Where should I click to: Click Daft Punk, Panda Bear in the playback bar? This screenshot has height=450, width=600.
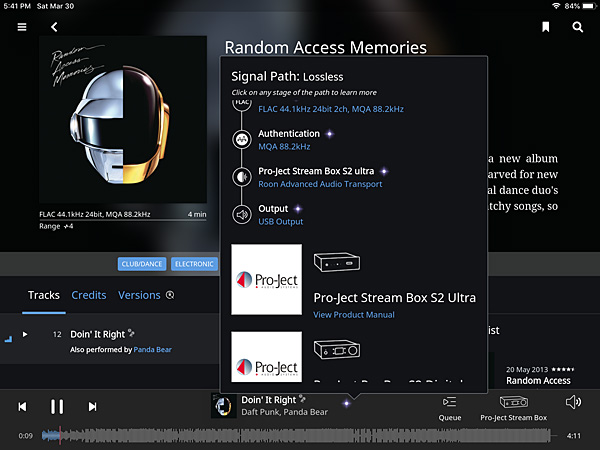[284, 412]
